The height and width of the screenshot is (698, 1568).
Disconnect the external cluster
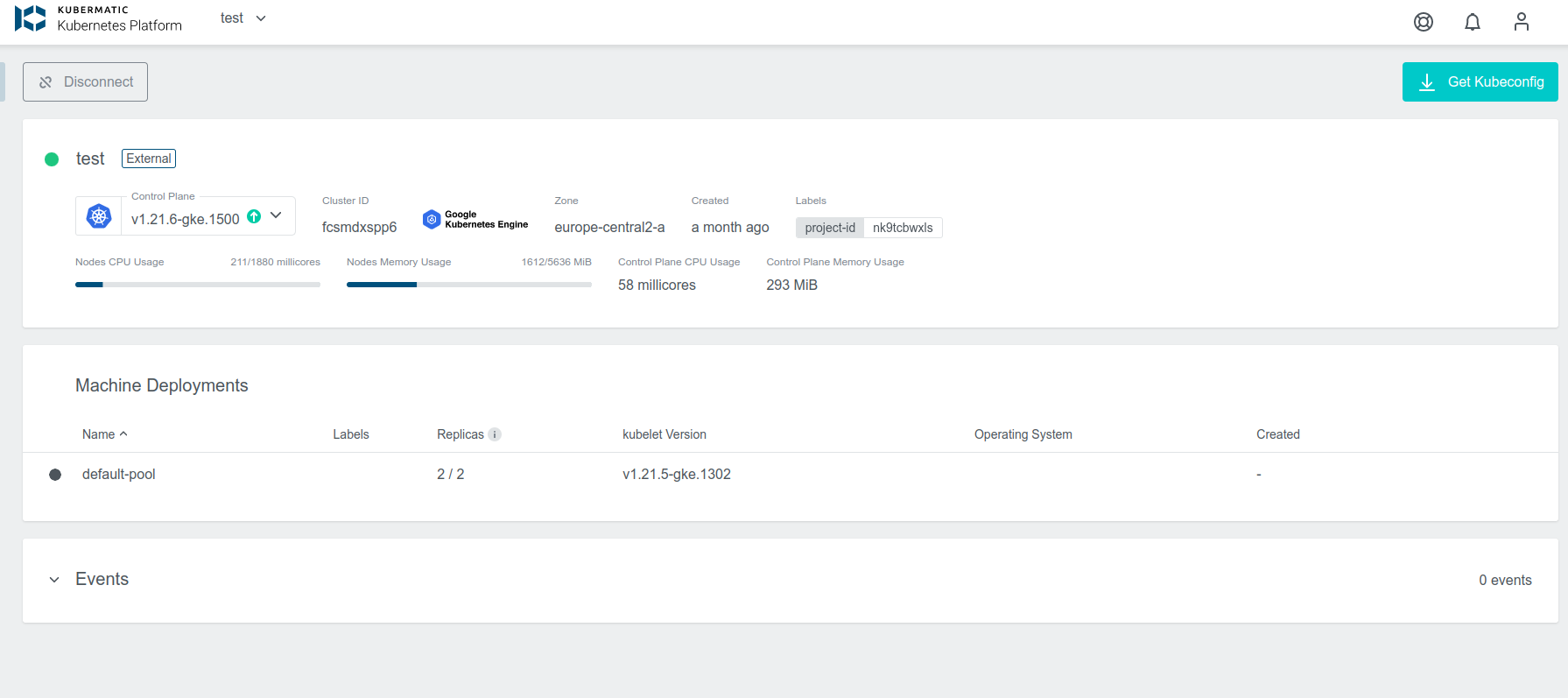(85, 81)
